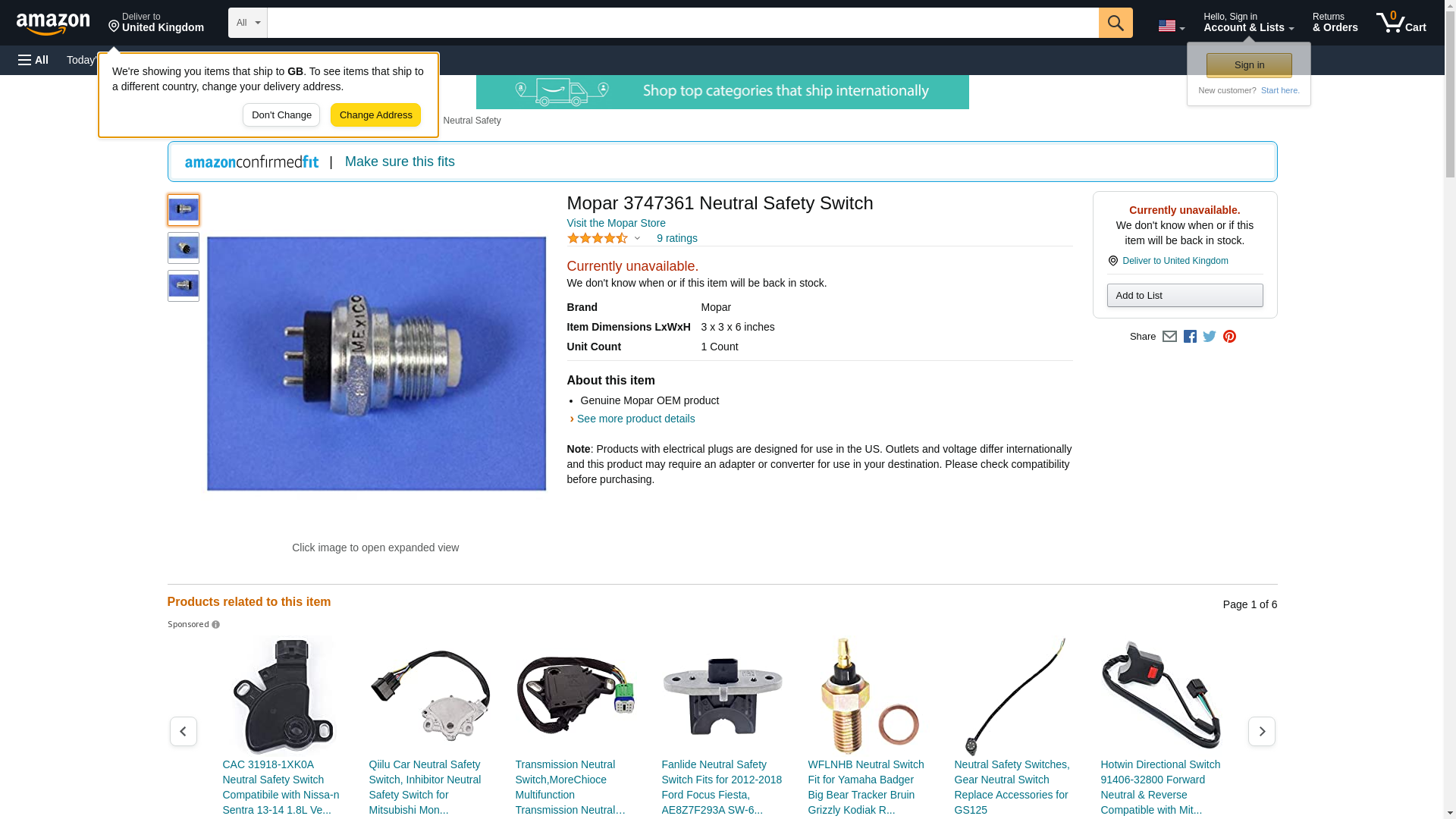Focus the Amazon search text field

coord(682,23)
